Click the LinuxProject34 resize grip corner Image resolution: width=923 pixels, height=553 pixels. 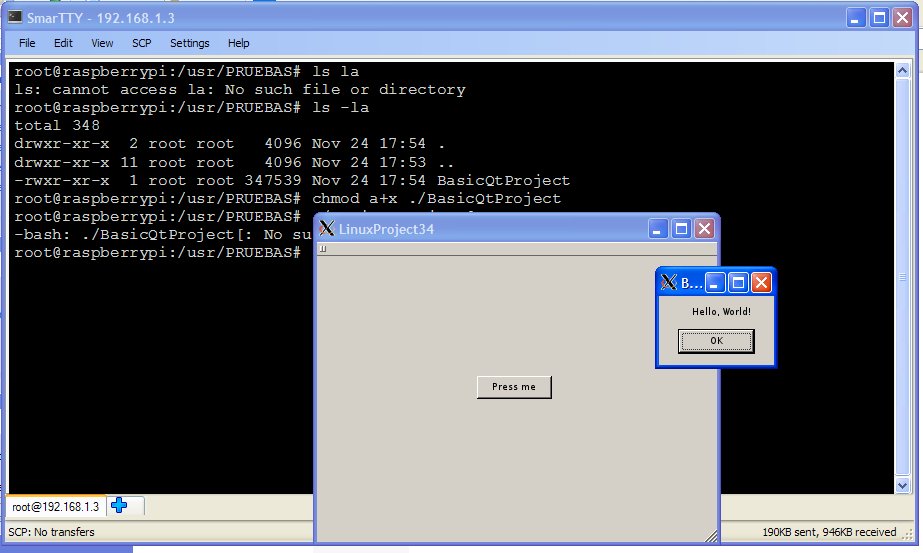point(711,535)
